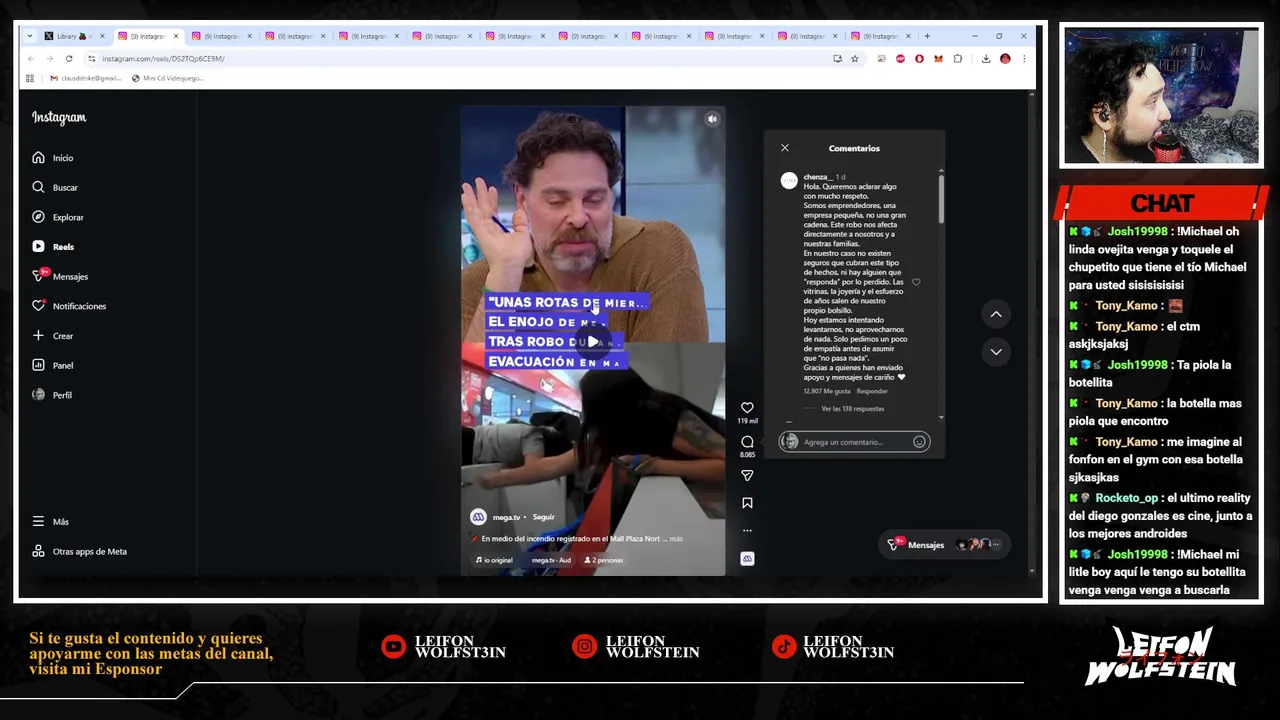Share the reel with paper plane icon
1280x720 pixels.
(747, 476)
